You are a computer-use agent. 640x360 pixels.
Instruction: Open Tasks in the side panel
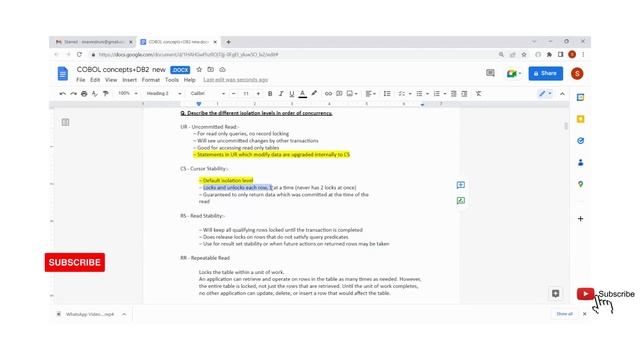[580, 141]
